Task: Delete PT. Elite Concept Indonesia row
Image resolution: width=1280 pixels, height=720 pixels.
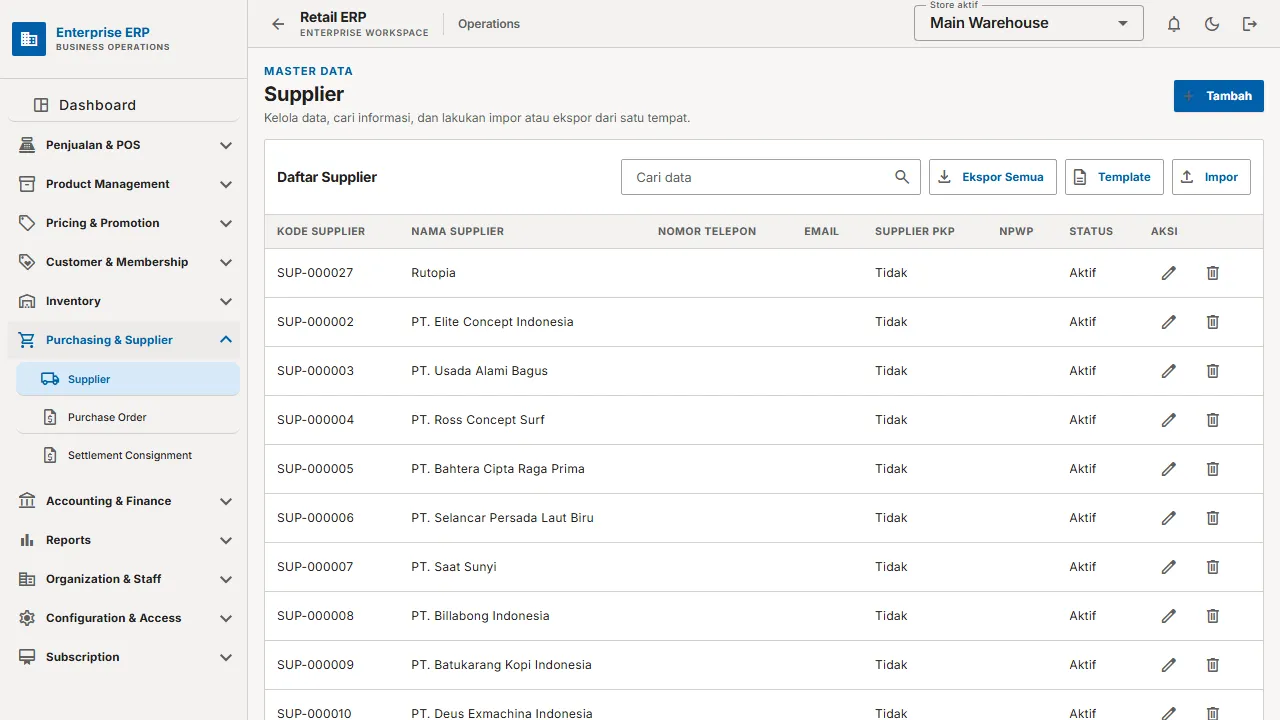Action: 1213,322
